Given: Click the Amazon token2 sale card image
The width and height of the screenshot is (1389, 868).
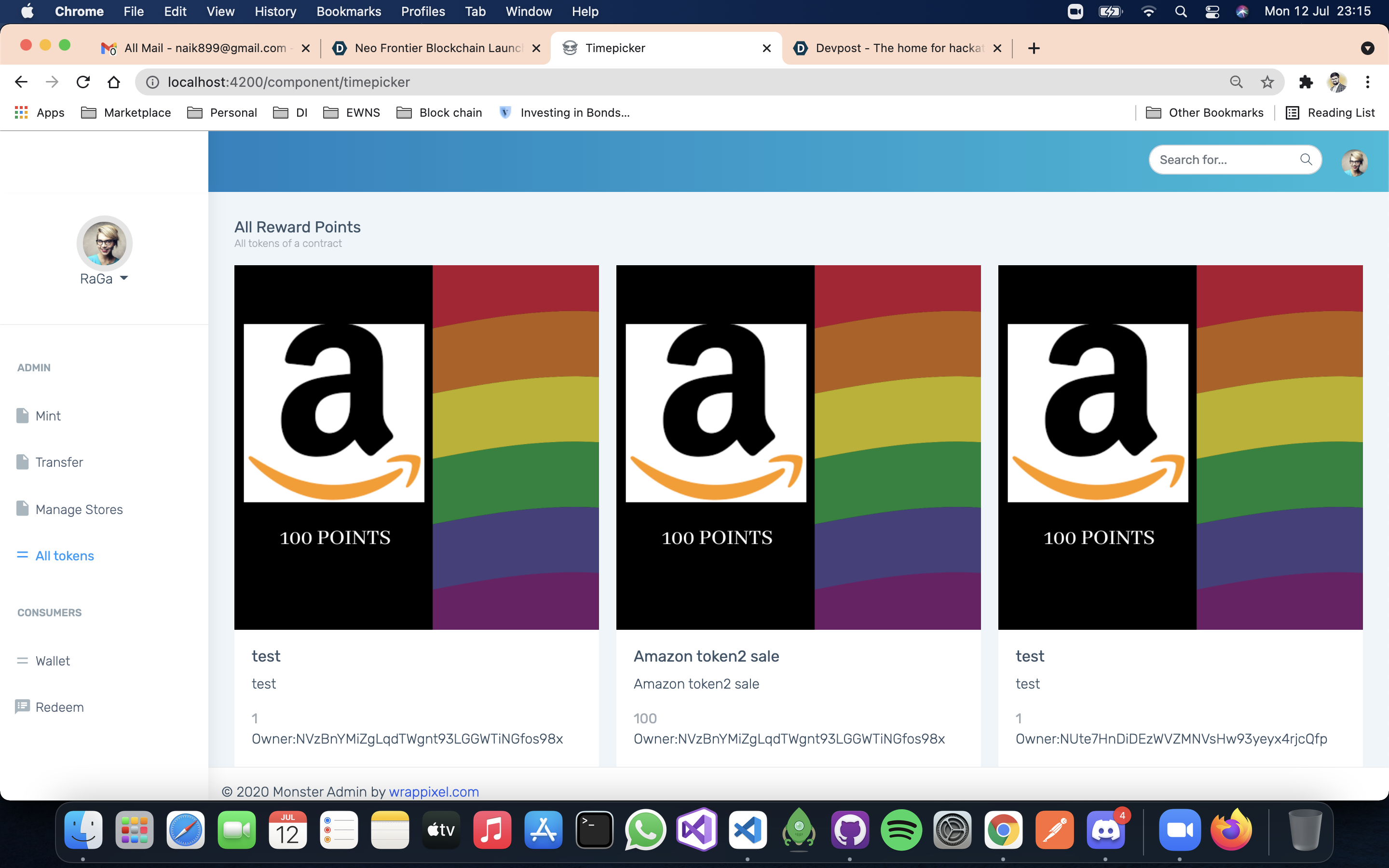Looking at the screenshot, I should [798, 447].
